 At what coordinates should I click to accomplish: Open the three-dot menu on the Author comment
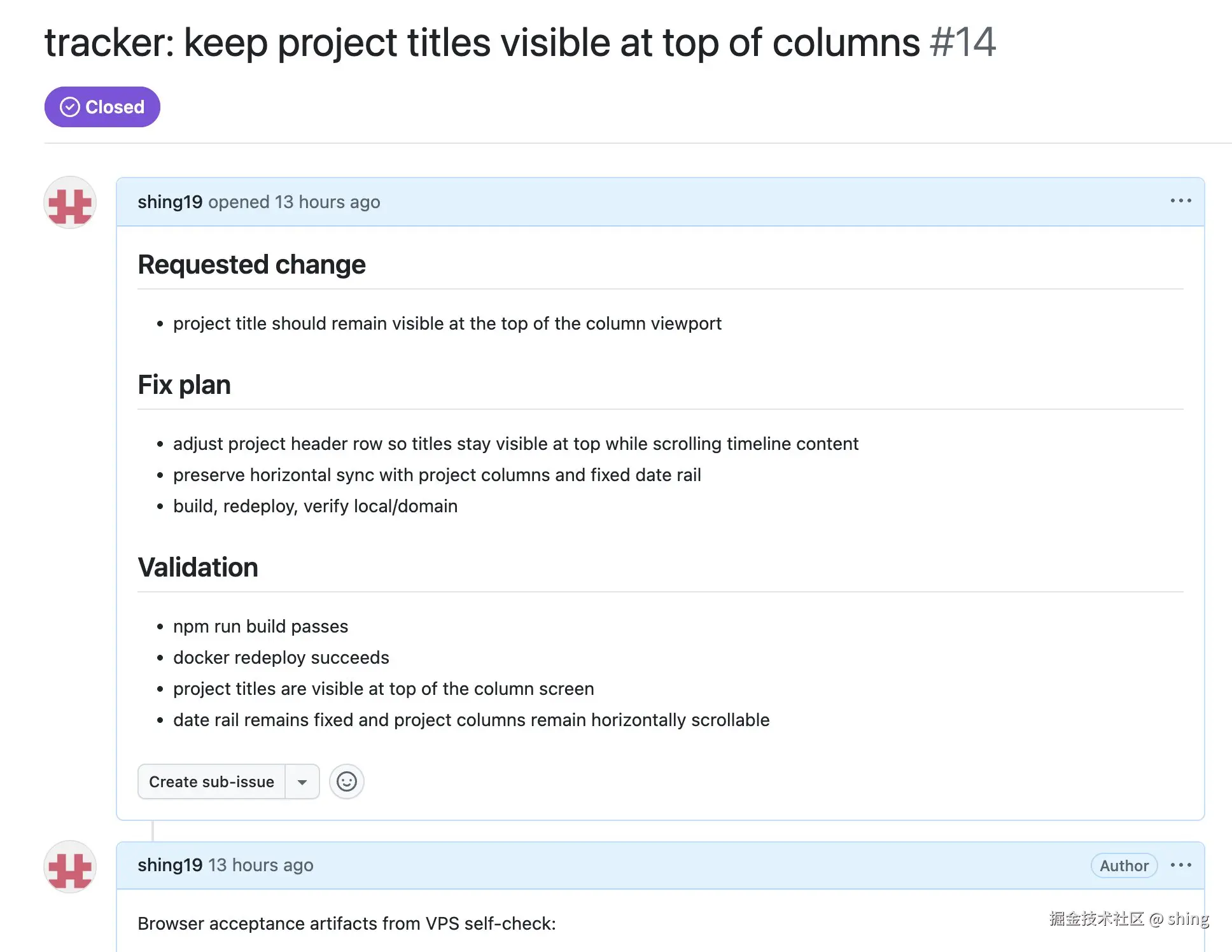[1180, 865]
